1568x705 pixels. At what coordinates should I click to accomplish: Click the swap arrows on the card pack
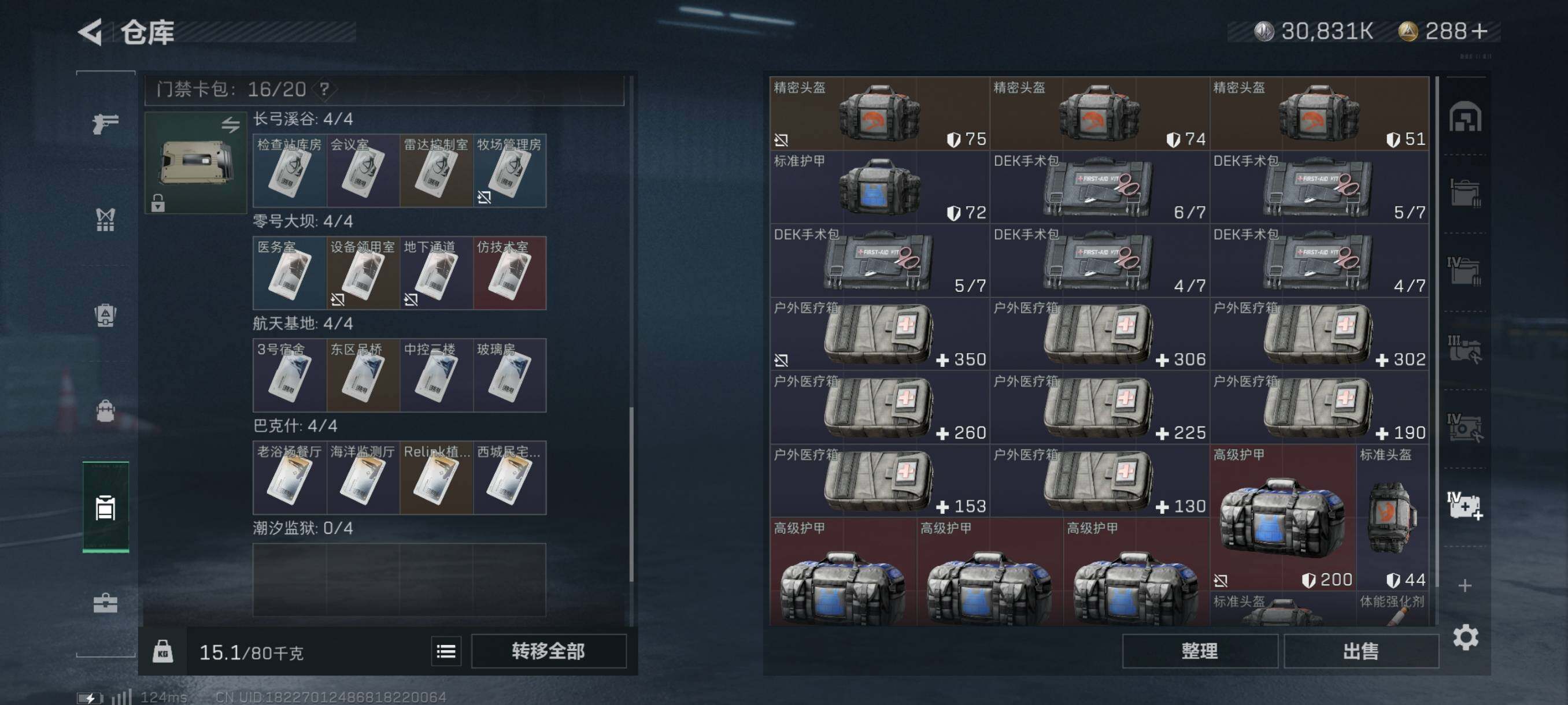(230, 125)
